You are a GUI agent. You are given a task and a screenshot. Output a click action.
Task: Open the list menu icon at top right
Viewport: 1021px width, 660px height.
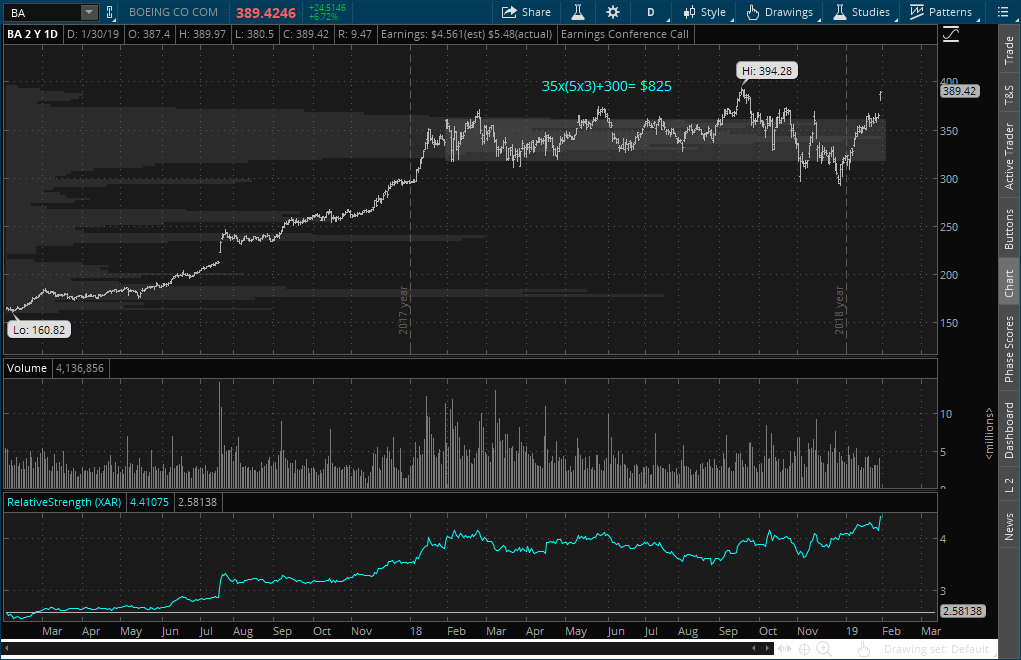click(1002, 12)
